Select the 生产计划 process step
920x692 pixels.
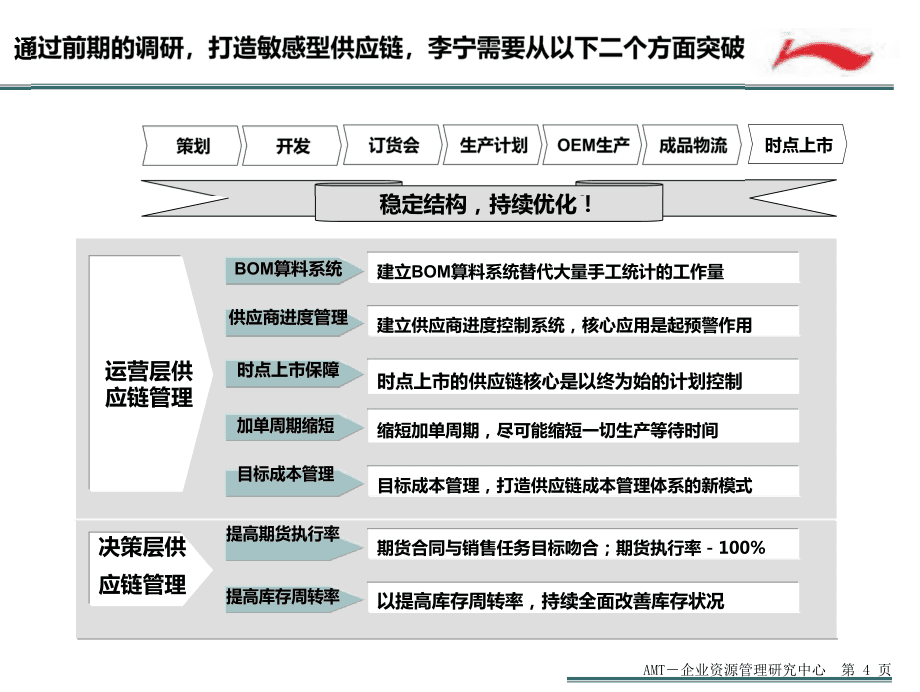495,145
